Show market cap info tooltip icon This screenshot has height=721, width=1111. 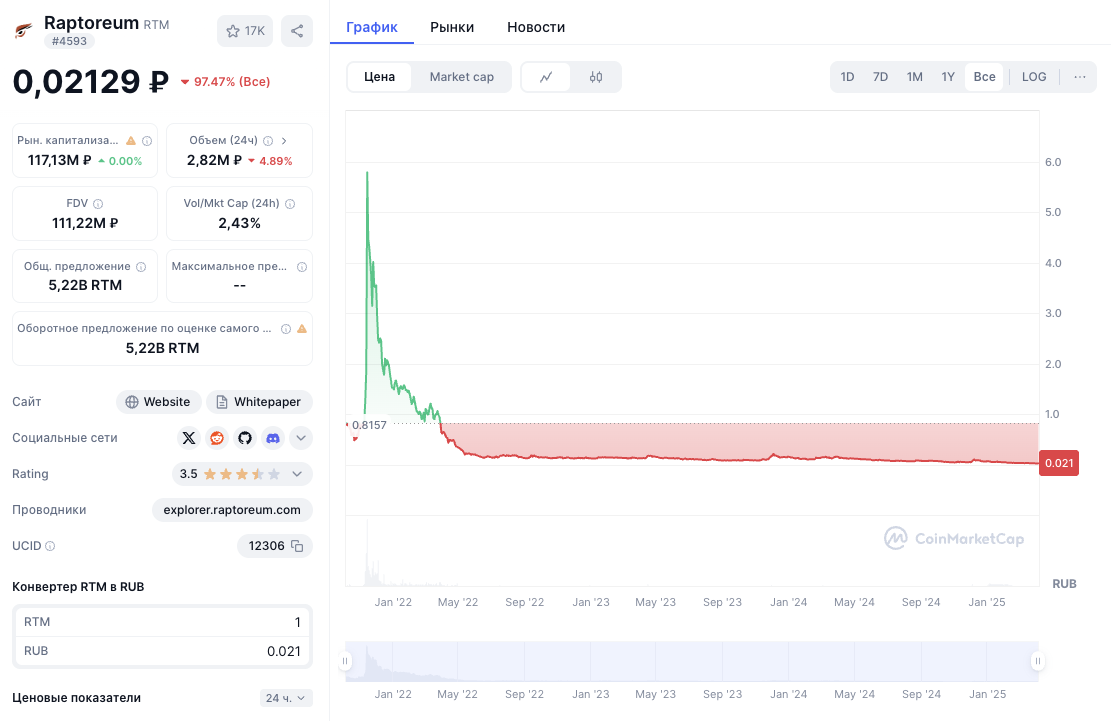pyautogui.click(x=147, y=141)
